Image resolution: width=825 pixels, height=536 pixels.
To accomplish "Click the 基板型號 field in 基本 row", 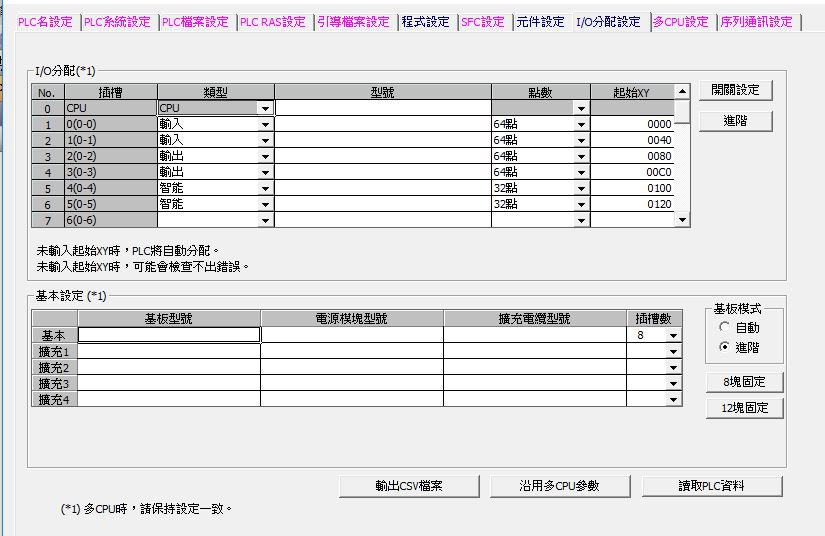I will pyautogui.click(x=169, y=335).
